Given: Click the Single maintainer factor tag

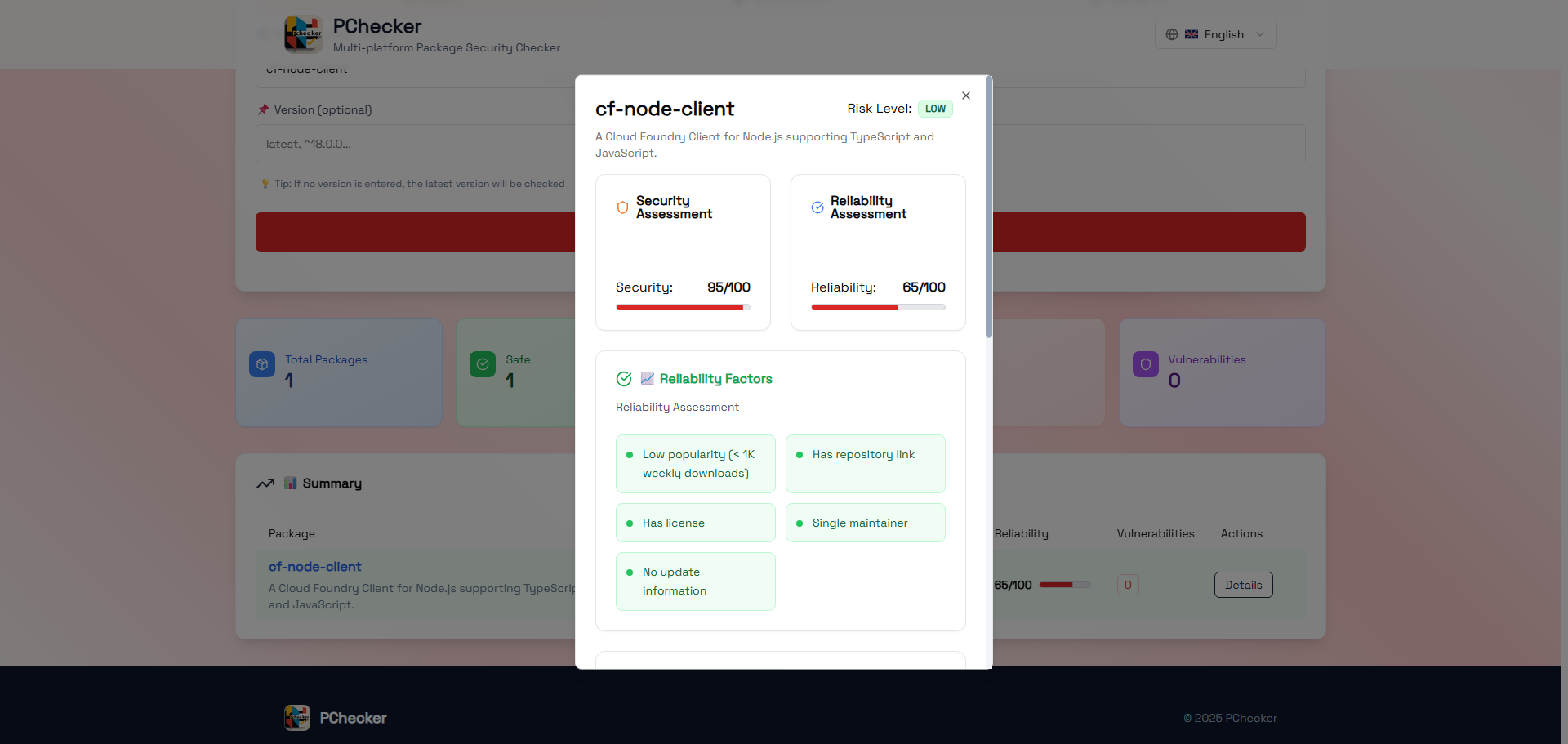Looking at the screenshot, I should click(865, 523).
